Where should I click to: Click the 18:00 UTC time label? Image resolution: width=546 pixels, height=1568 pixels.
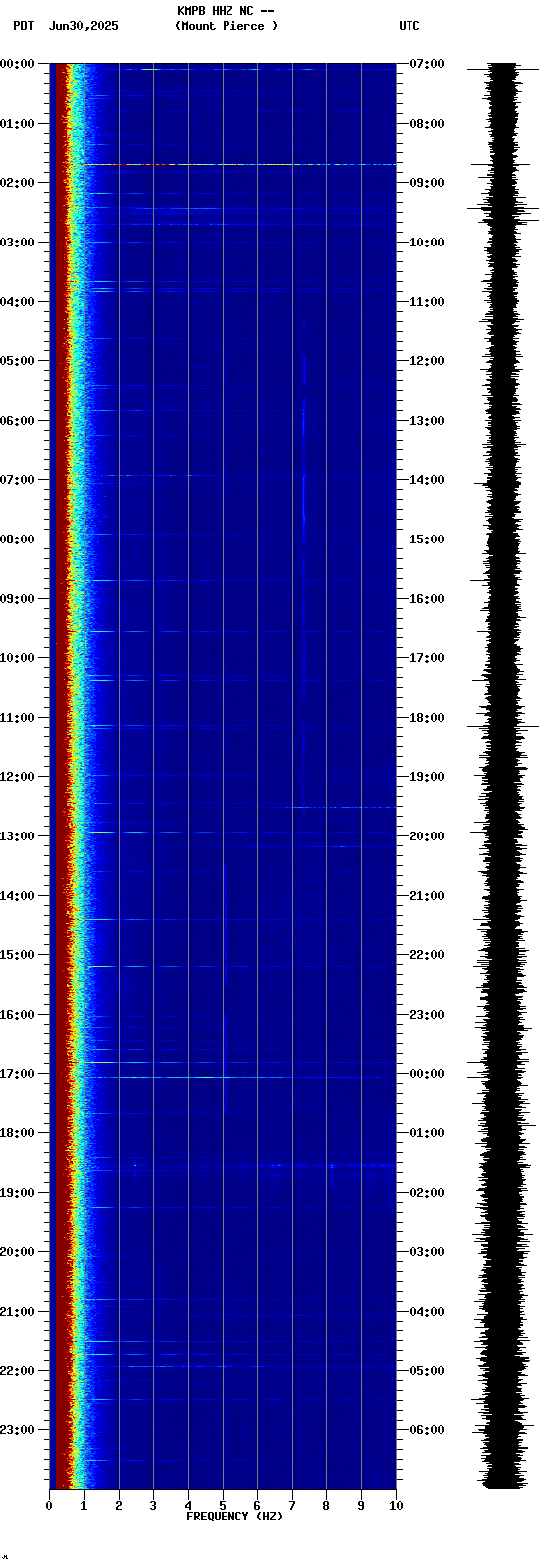(x=427, y=718)
